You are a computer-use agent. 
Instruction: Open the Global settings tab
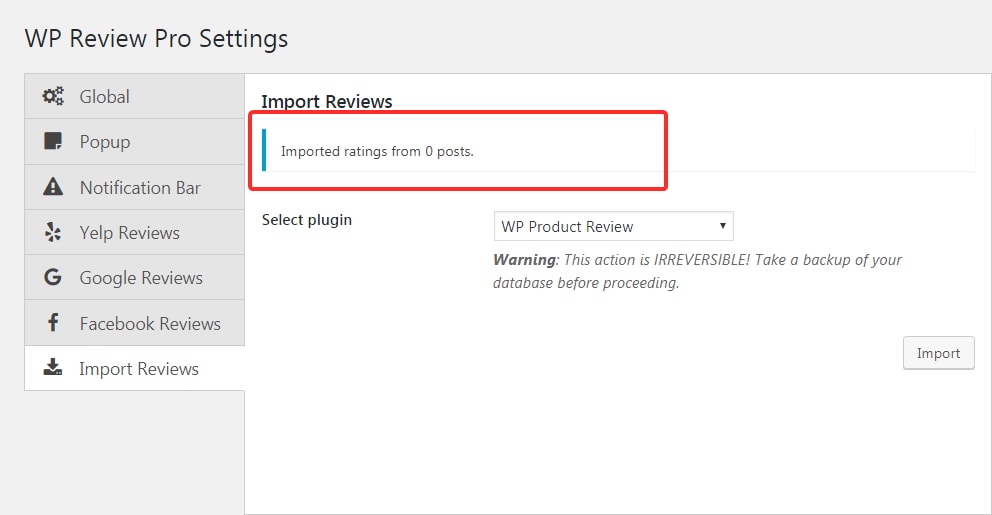coord(134,96)
